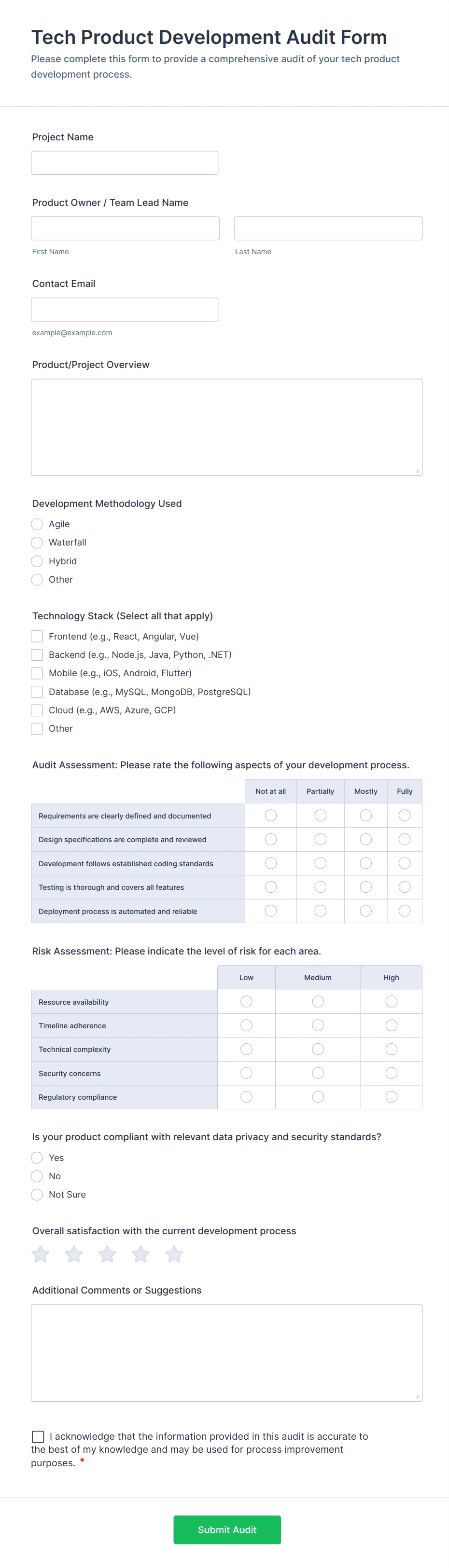Enable the Cloud technology checkbox

tap(37, 710)
